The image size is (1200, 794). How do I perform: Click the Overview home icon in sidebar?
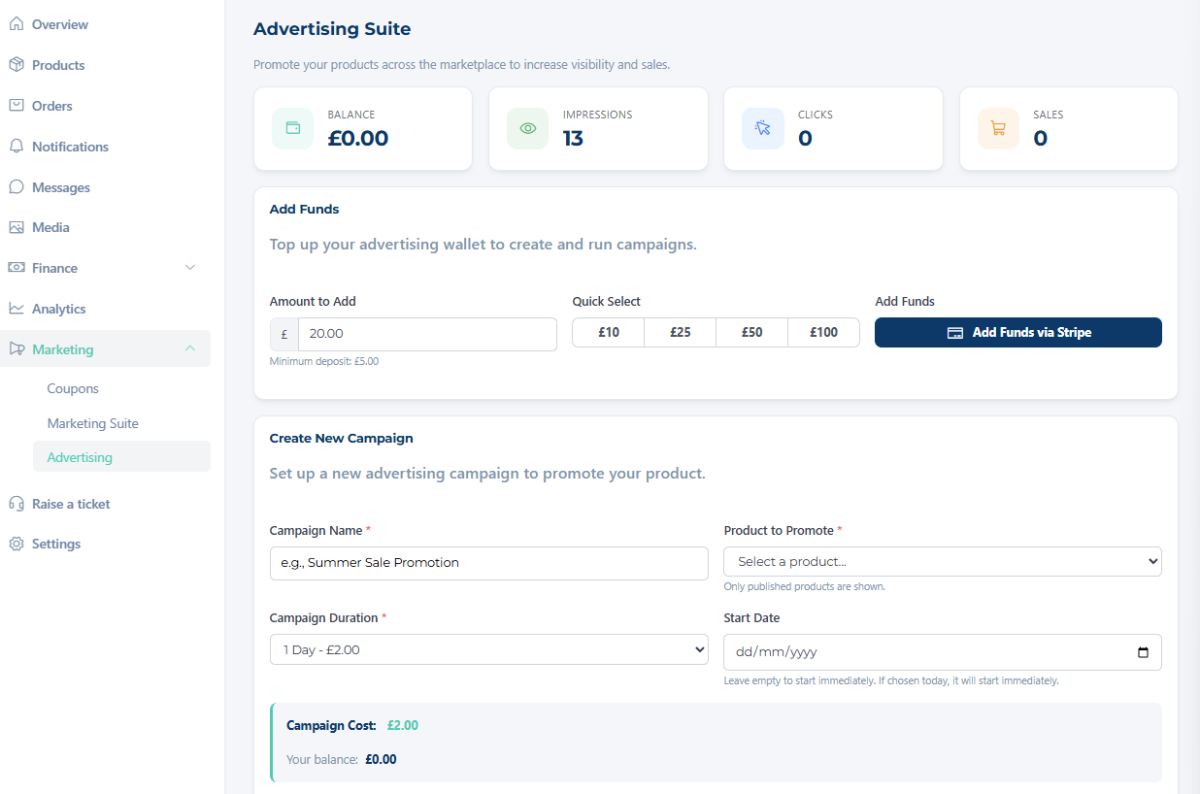(16, 24)
